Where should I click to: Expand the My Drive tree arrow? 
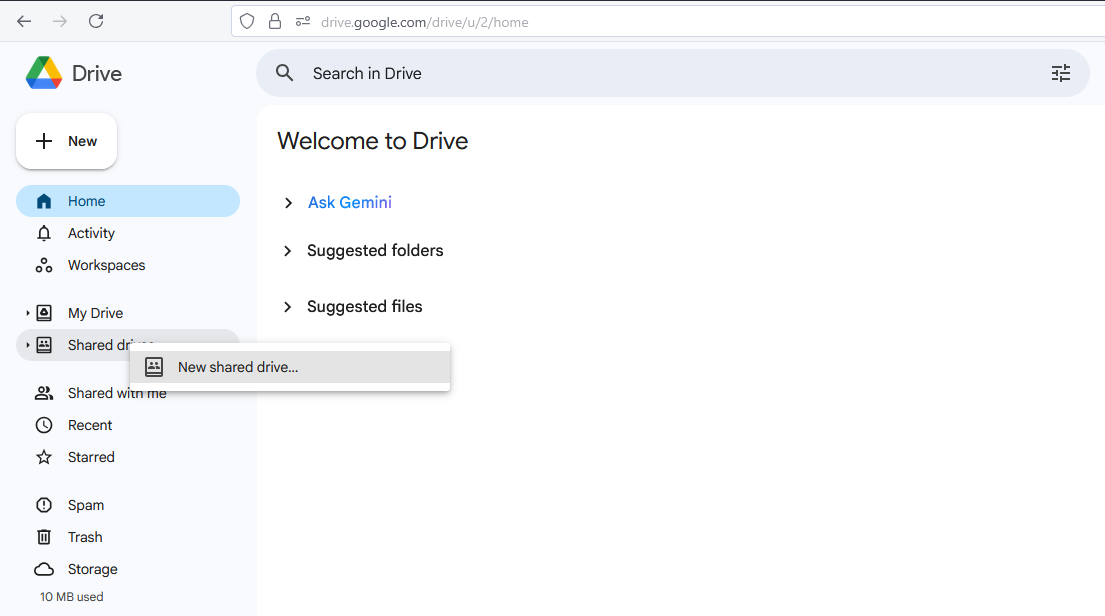[28, 313]
